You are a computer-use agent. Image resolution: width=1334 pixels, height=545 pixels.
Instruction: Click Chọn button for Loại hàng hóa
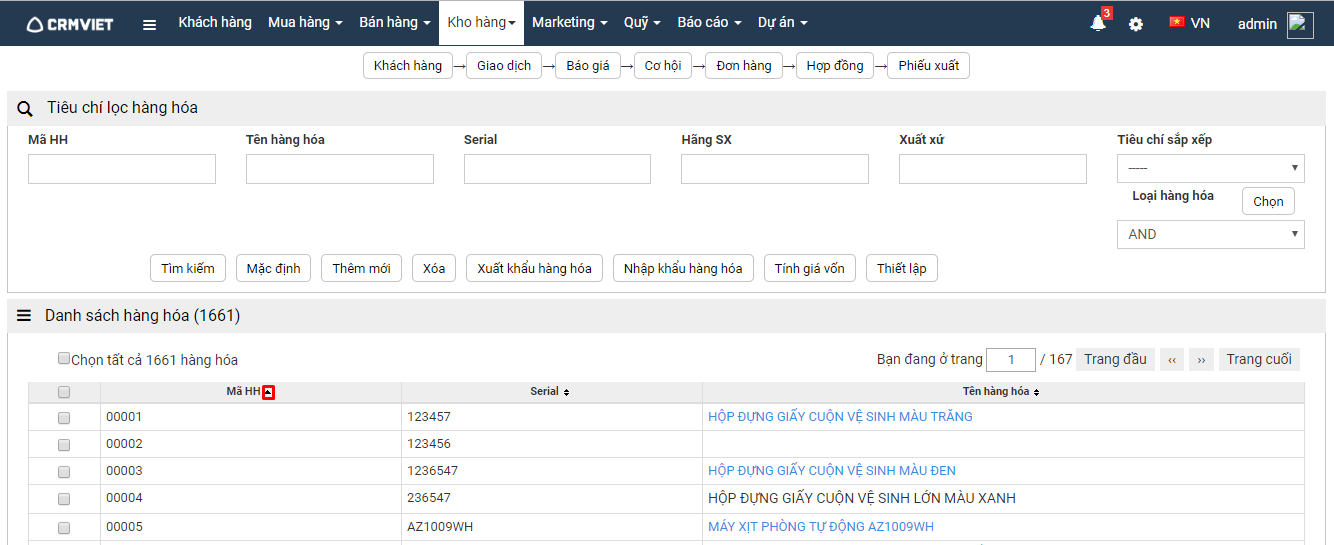pos(1268,201)
